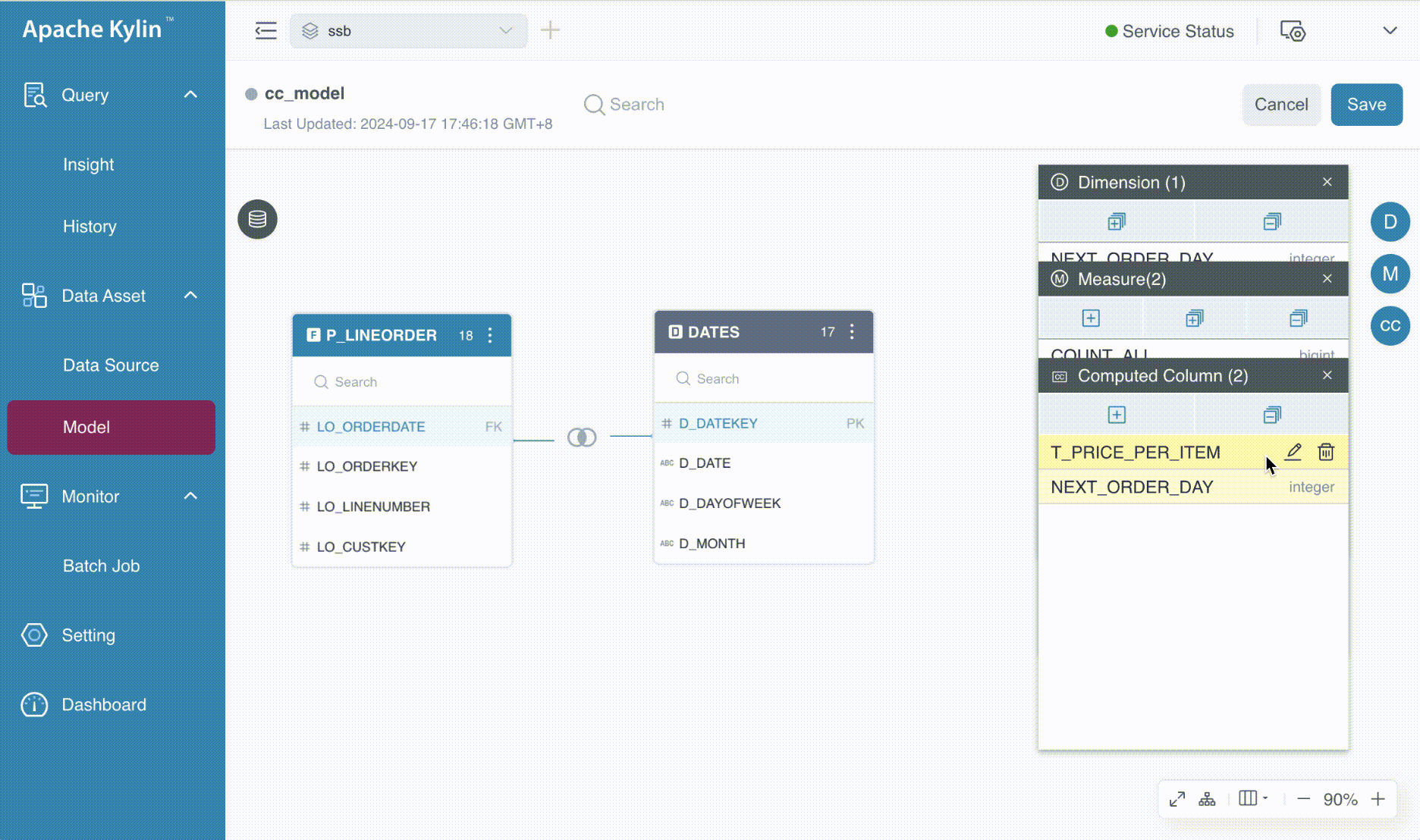Open the ssb project dropdown
Viewport: 1420px width, 840px height.
408,31
